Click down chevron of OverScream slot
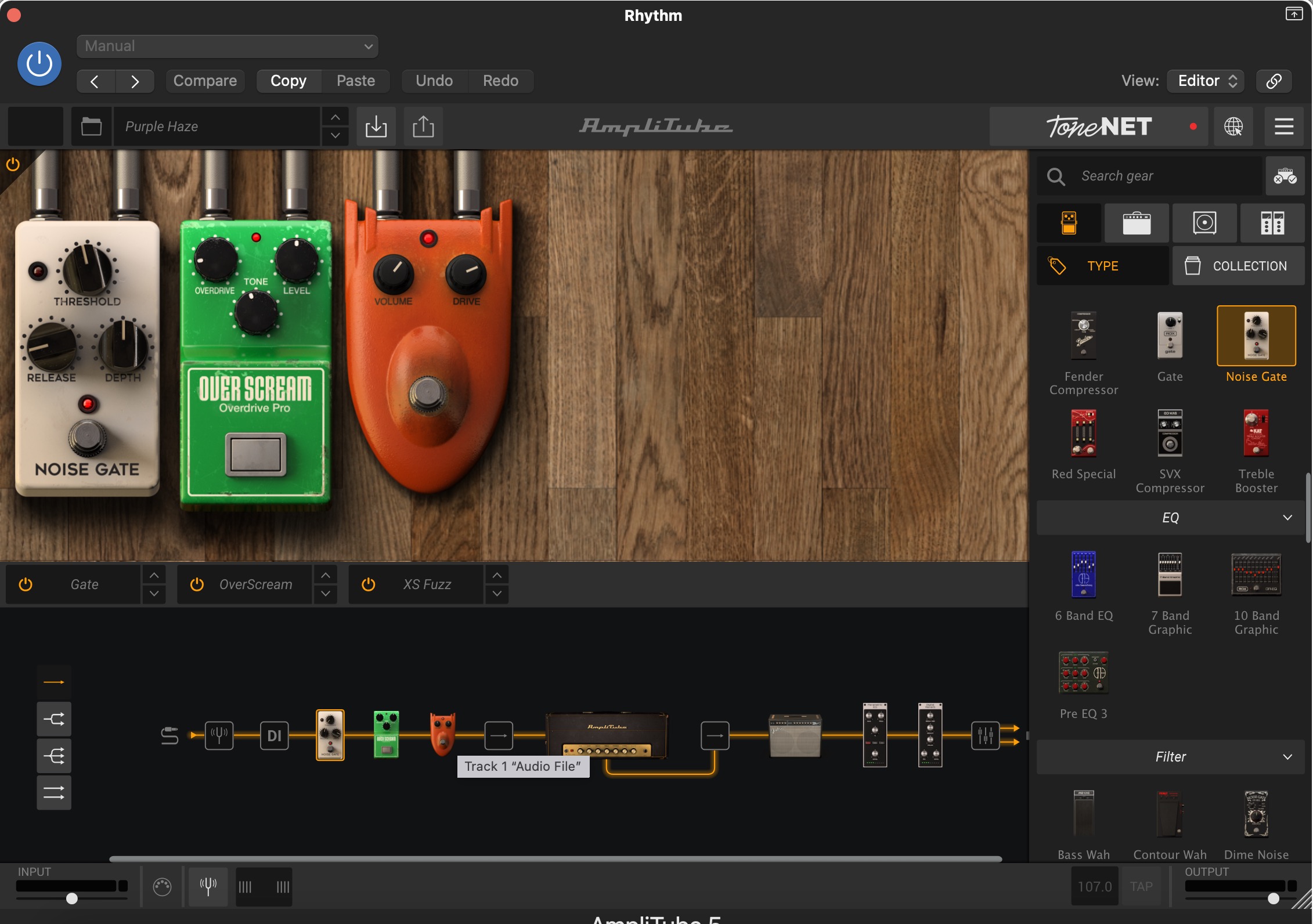The image size is (1313, 924). coord(326,594)
